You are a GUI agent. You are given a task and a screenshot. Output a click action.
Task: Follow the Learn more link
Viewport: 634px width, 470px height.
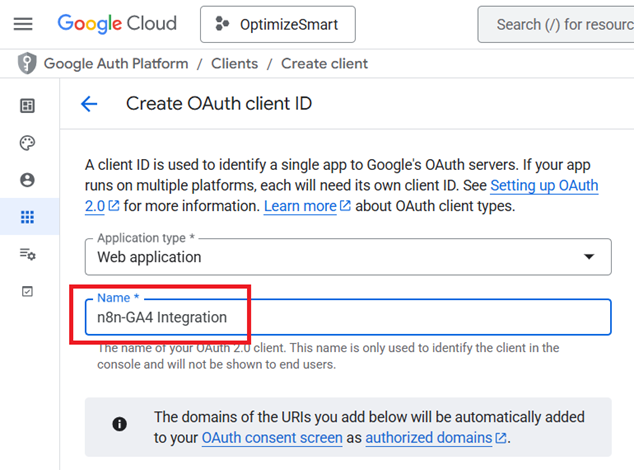point(300,206)
